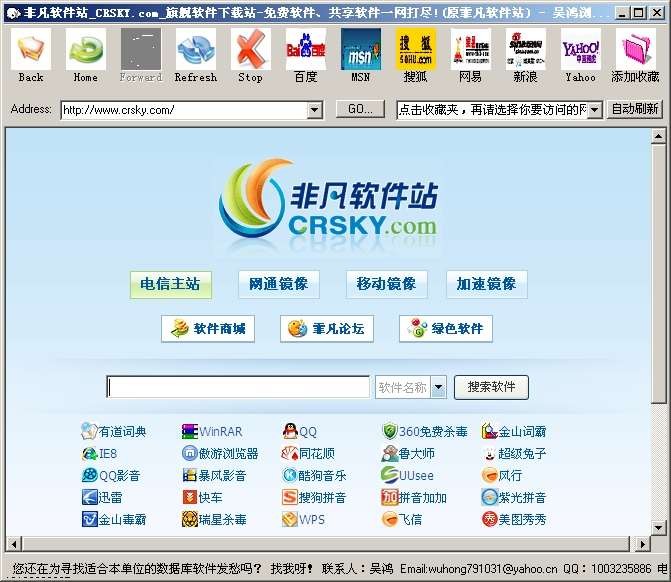
Task: Switch to the 移动镜像 mirror
Action: 386,284
